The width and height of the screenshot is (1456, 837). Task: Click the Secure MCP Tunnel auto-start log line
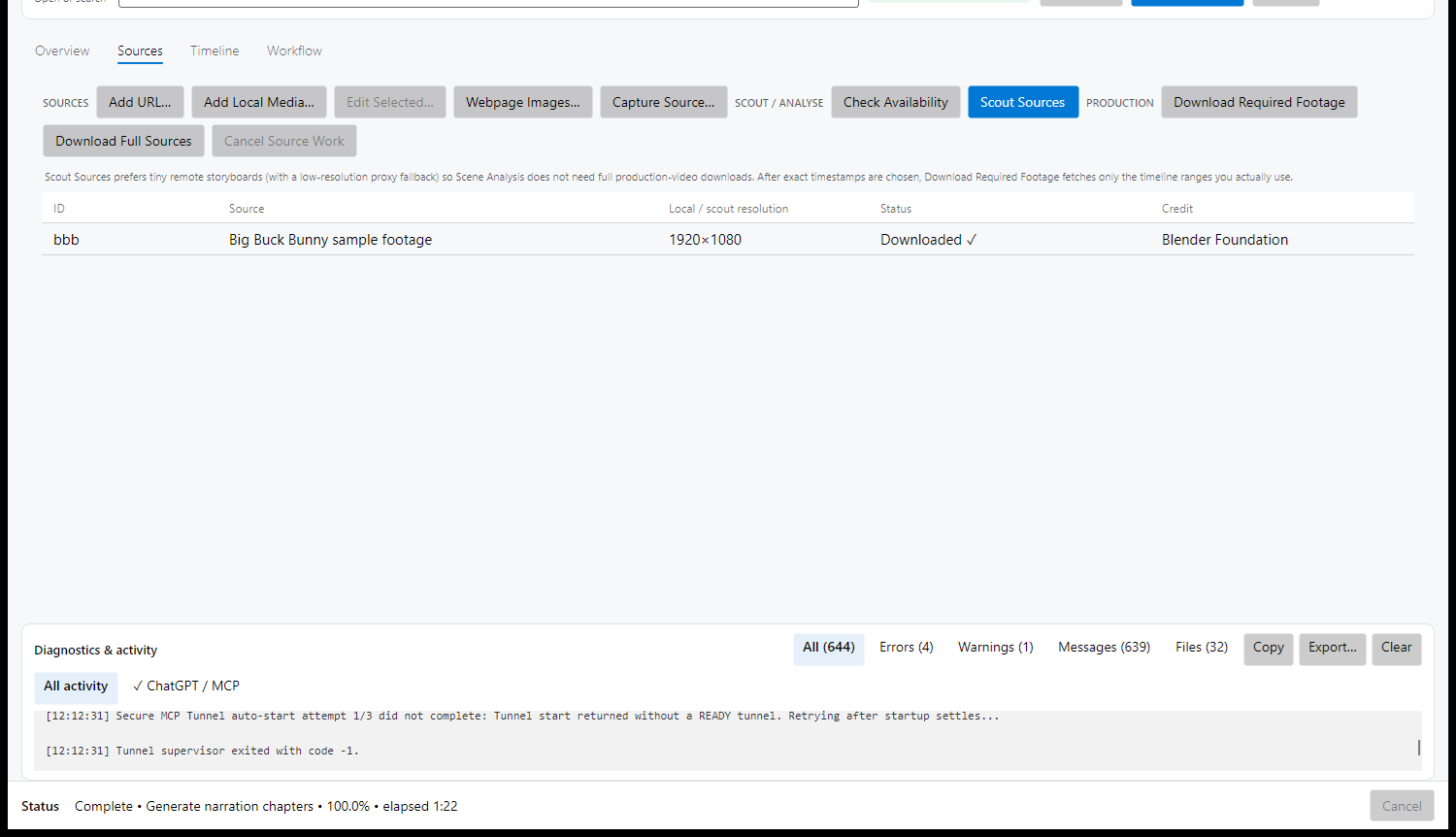(x=522, y=716)
